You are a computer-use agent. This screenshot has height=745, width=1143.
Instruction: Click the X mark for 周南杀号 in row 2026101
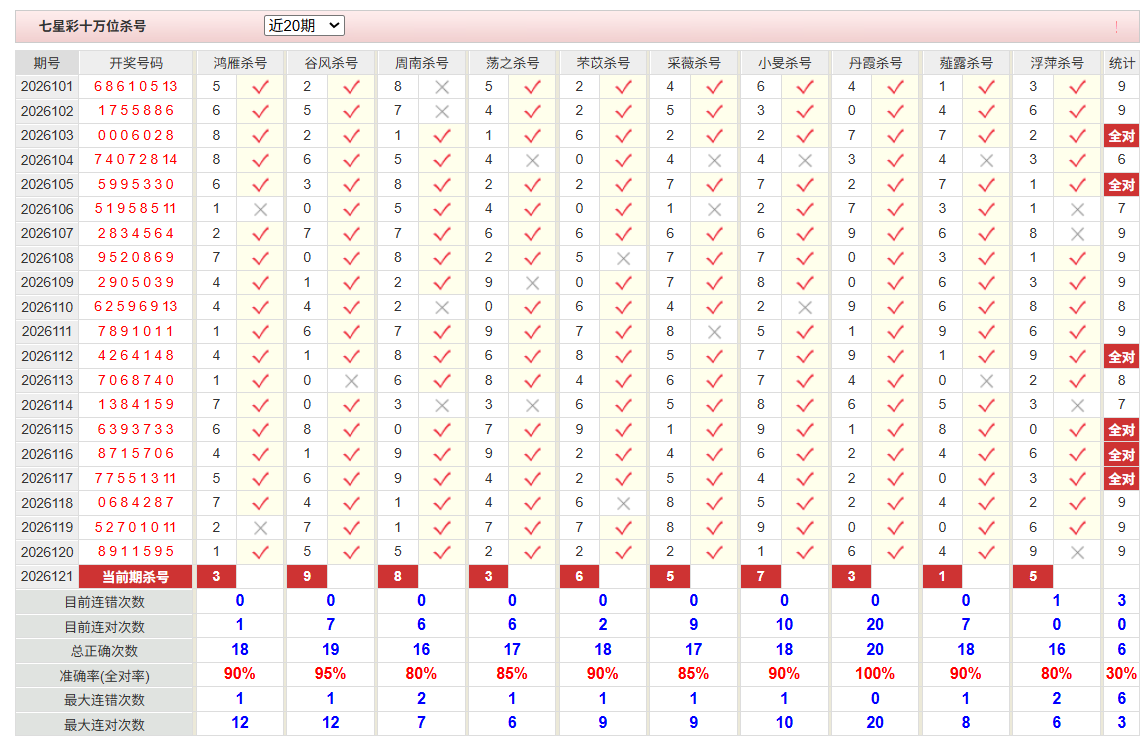coord(442,87)
